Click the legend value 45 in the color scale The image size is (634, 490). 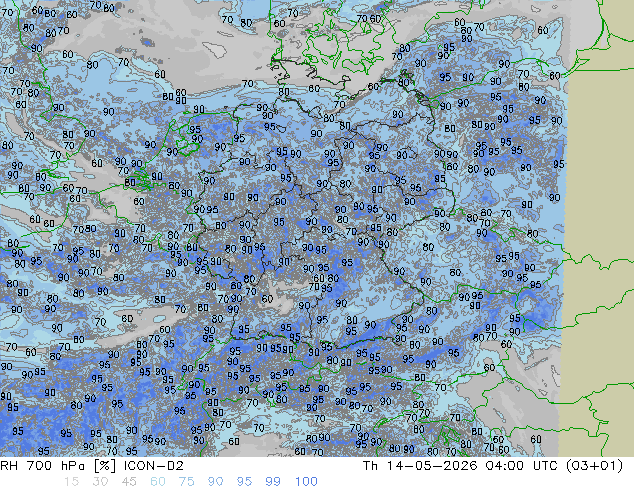pos(129,482)
